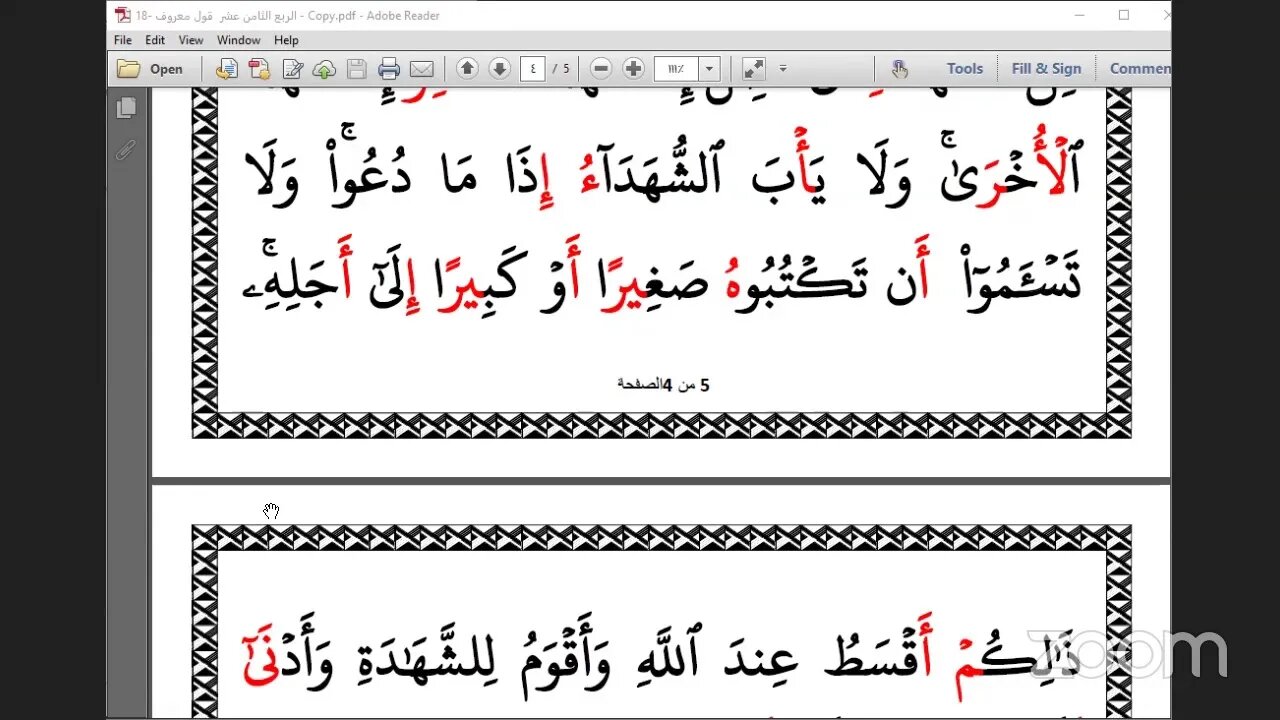Show page thumbnails panel icon
The image size is (1280, 720).
(126, 108)
